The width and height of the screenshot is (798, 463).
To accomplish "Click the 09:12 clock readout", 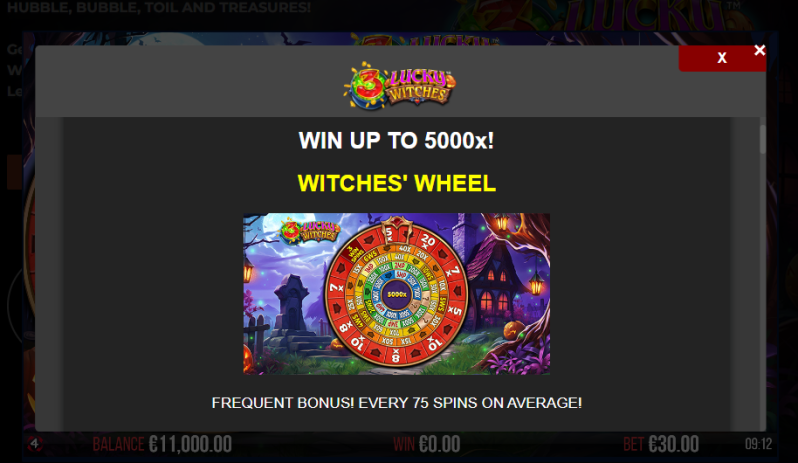I will (758, 444).
